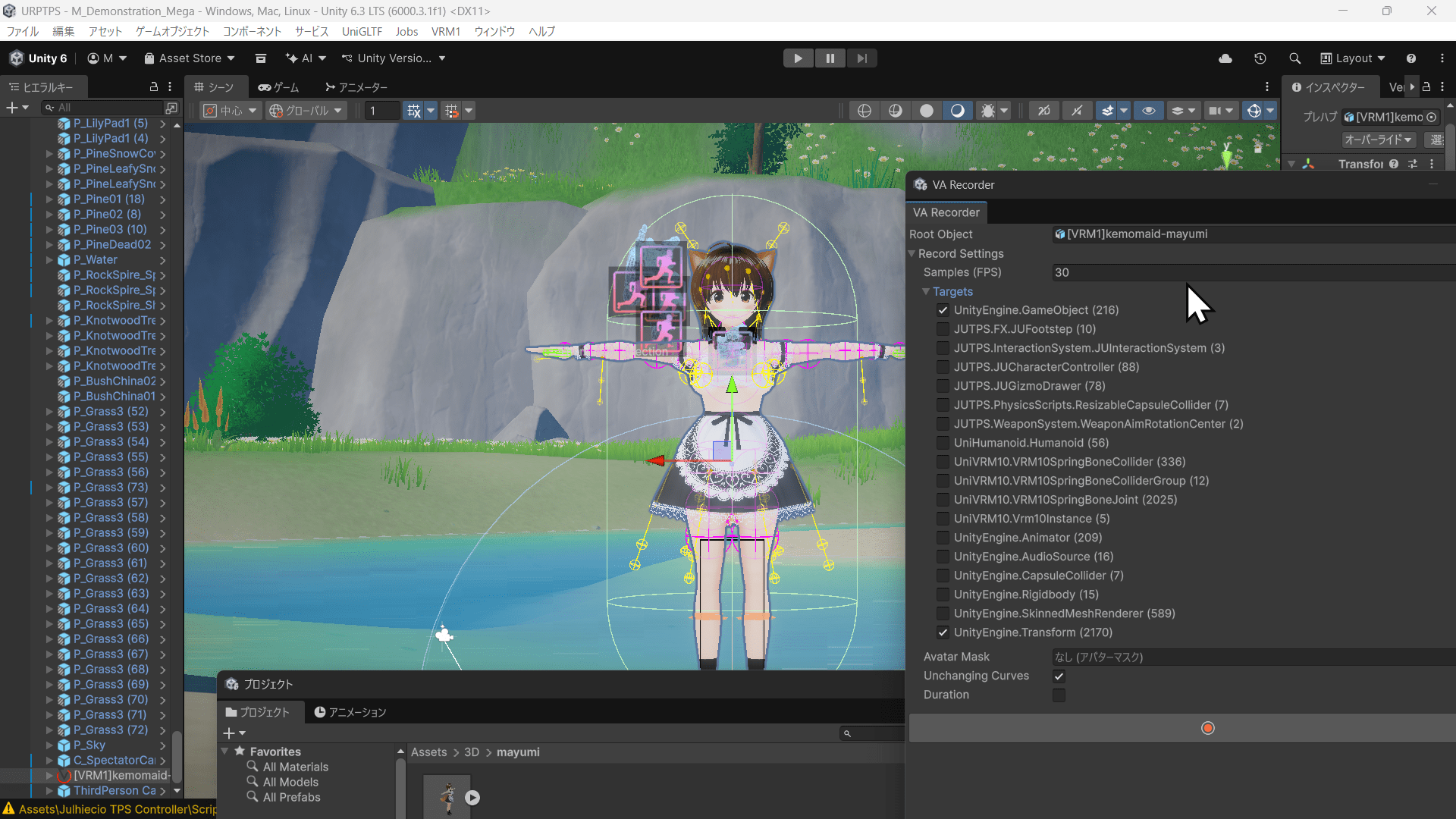This screenshot has height=819, width=1456.
Task: Open the AI dropdown in the toolbar
Action: pos(306,58)
